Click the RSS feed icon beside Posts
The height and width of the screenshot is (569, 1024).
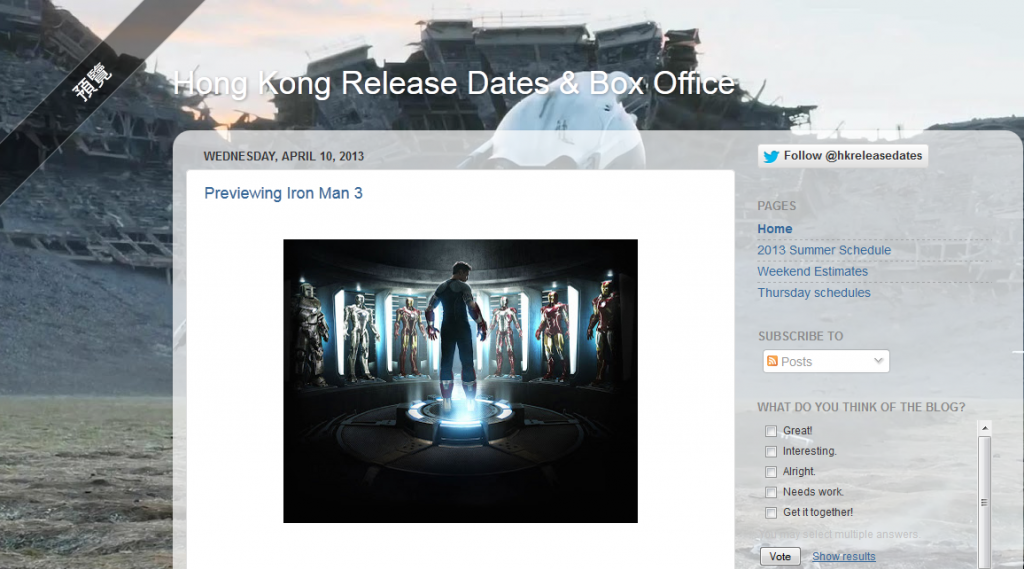pyautogui.click(x=773, y=361)
